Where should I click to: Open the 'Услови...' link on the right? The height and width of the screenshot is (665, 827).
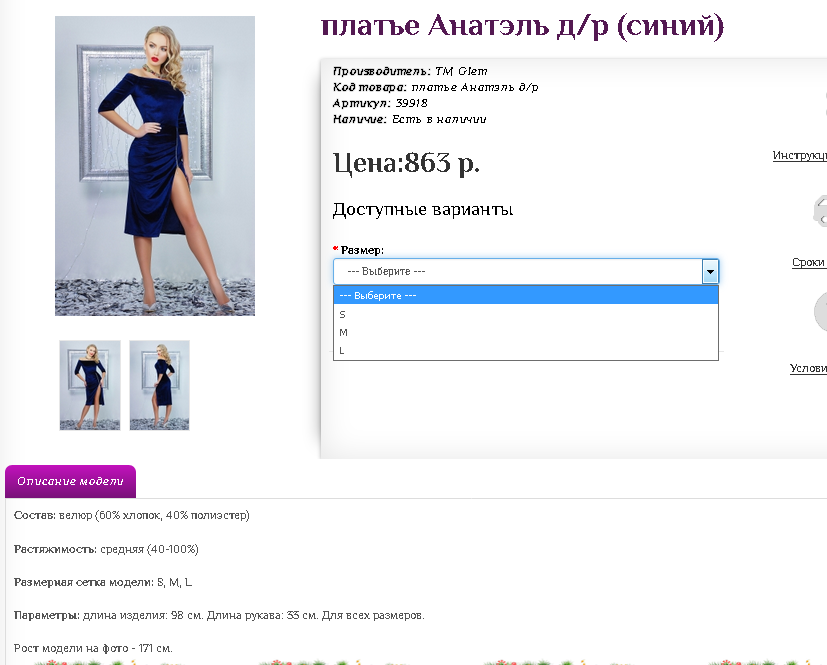pyautogui.click(x=808, y=368)
